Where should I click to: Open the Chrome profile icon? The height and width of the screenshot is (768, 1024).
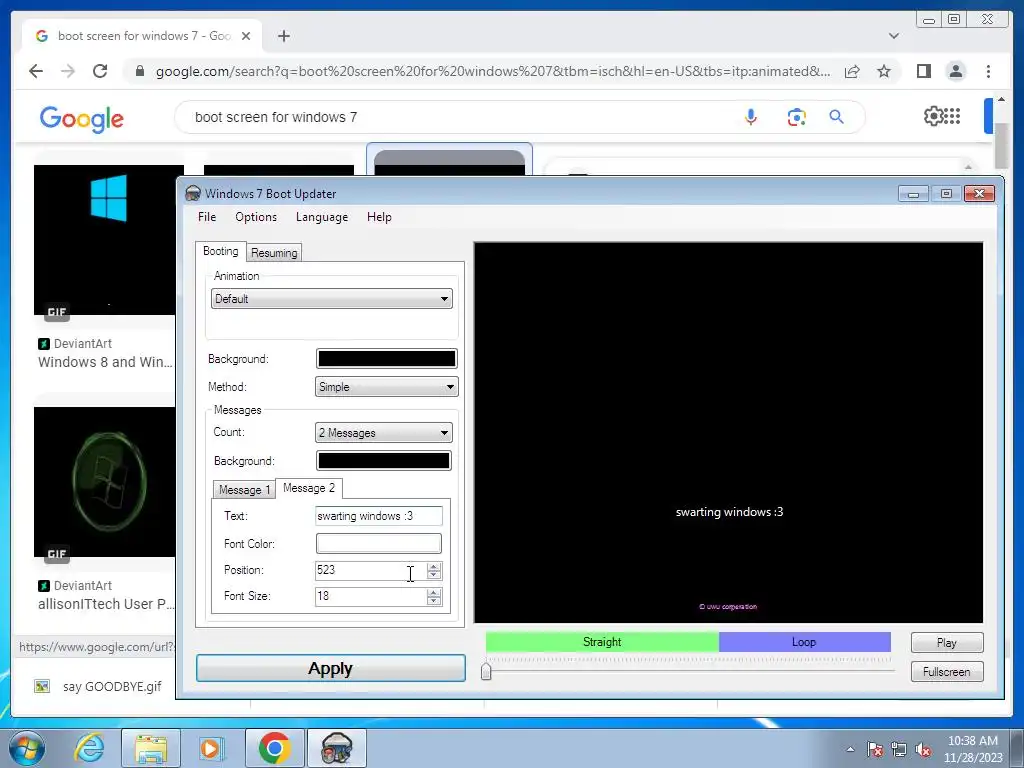tap(955, 71)
